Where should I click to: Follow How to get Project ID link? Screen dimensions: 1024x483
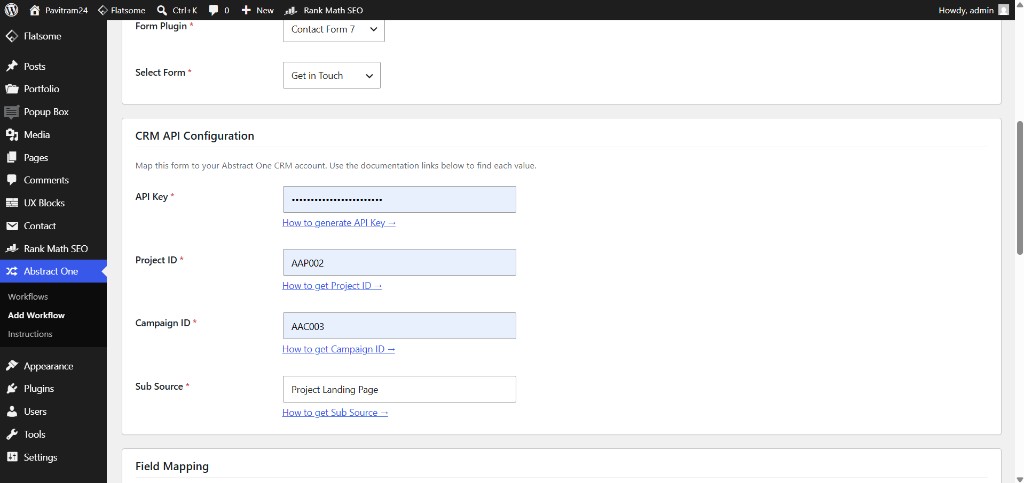[332, 286]
